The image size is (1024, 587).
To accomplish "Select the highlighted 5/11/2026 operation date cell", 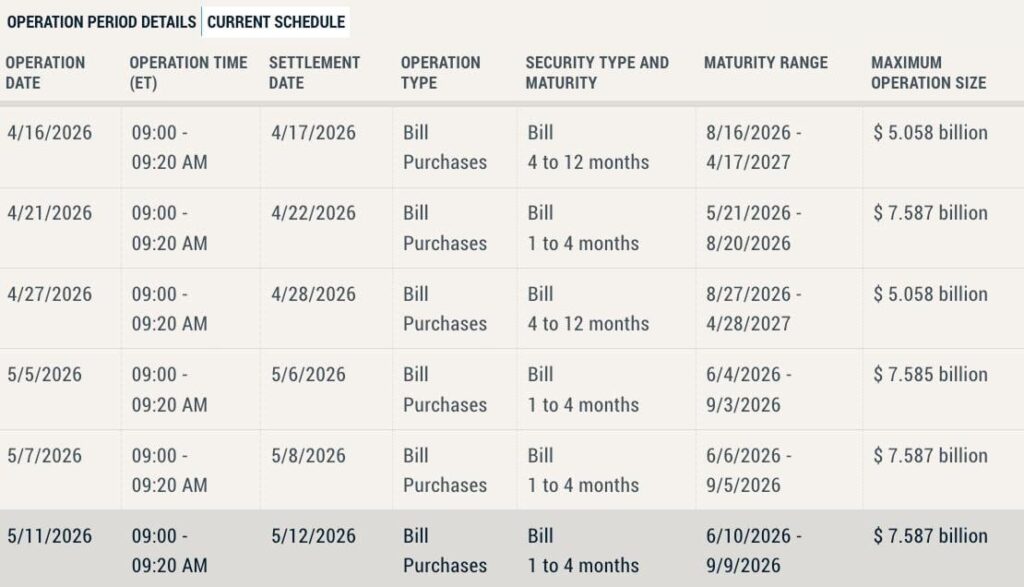I will point(48,536).
